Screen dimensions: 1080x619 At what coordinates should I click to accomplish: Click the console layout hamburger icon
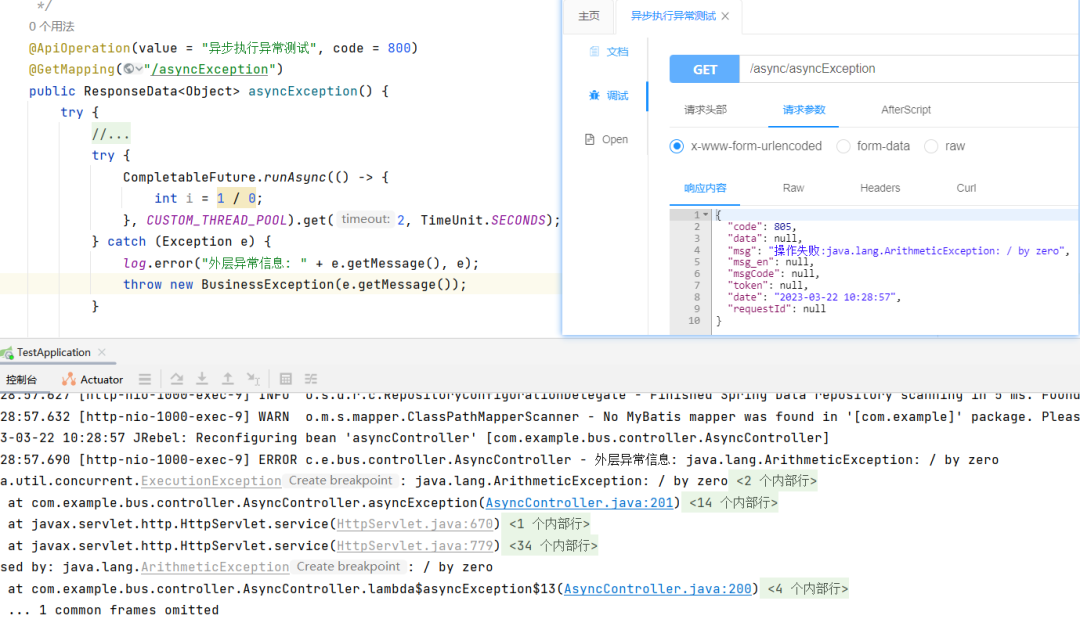(145, 379)
